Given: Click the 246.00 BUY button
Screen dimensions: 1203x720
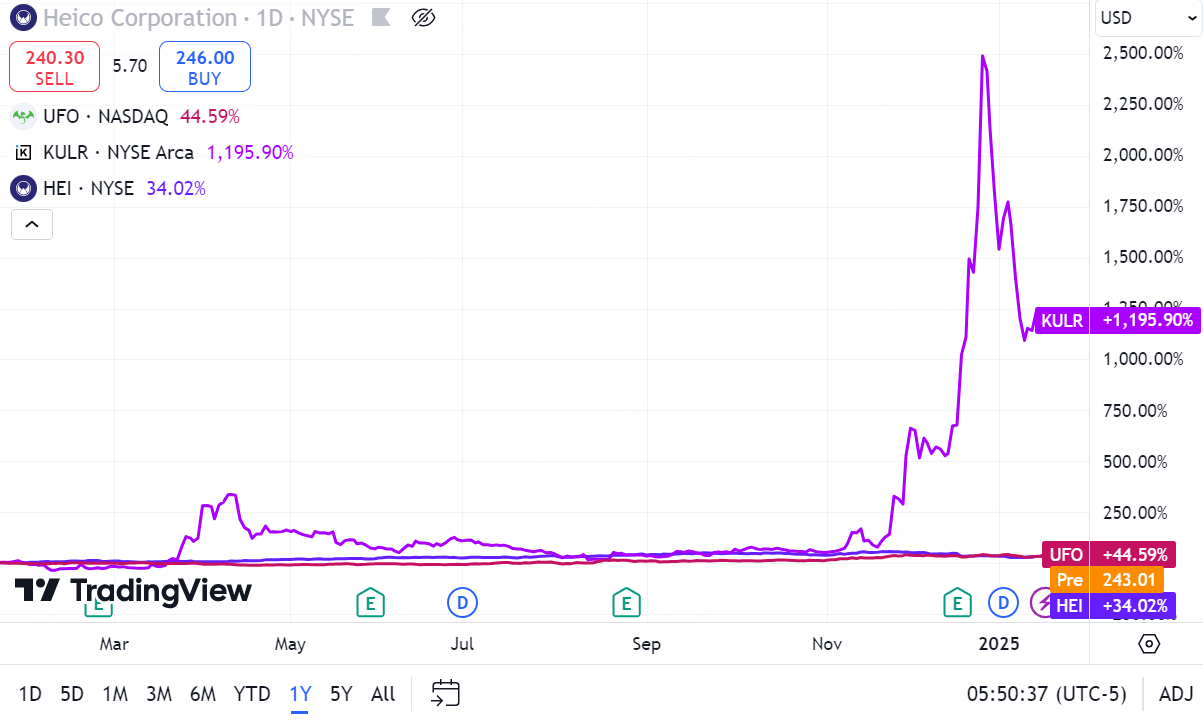Looking at the screenshot, I should (204, 67).
